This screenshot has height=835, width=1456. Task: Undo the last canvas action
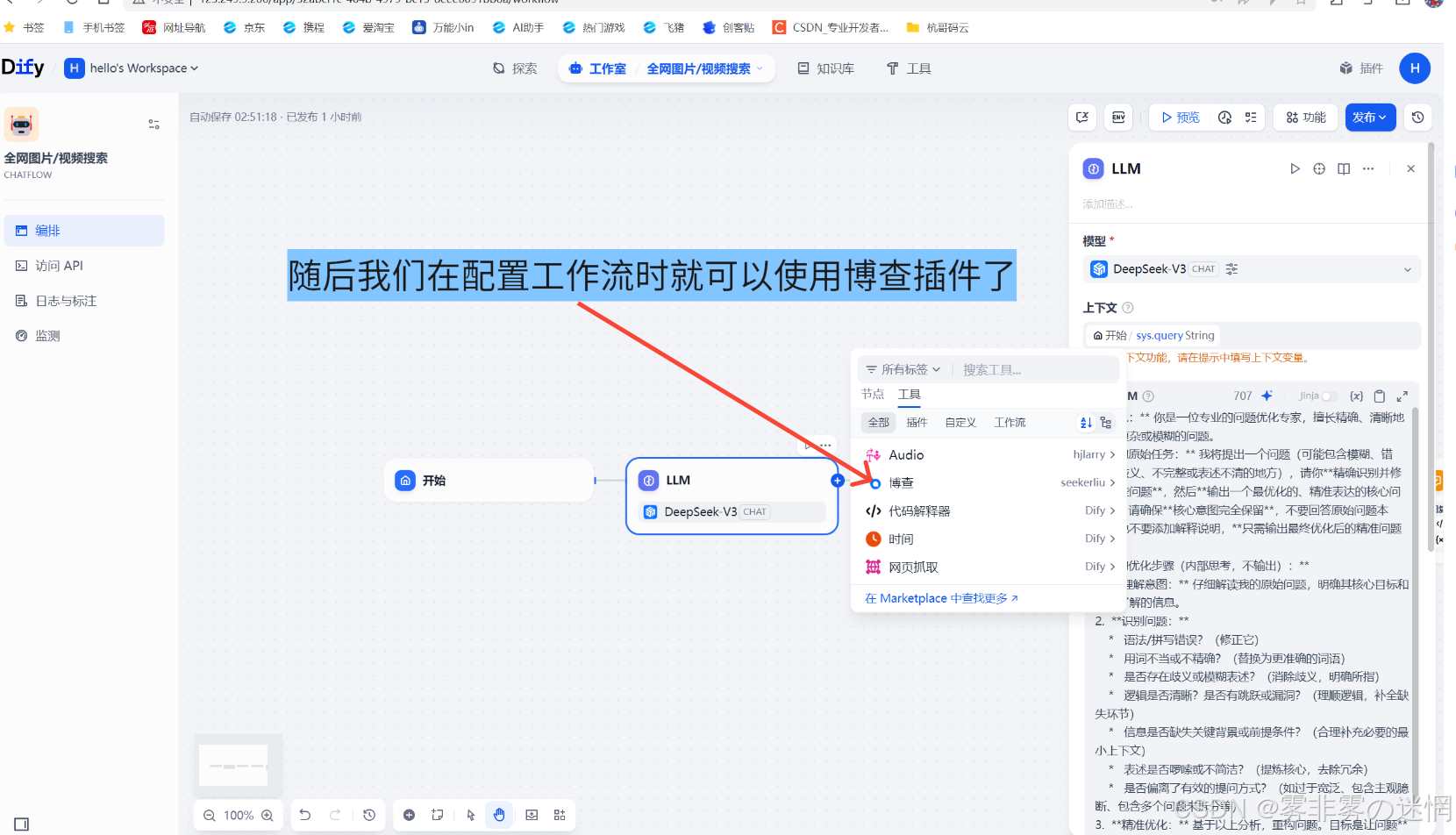(x=305, y=815)
